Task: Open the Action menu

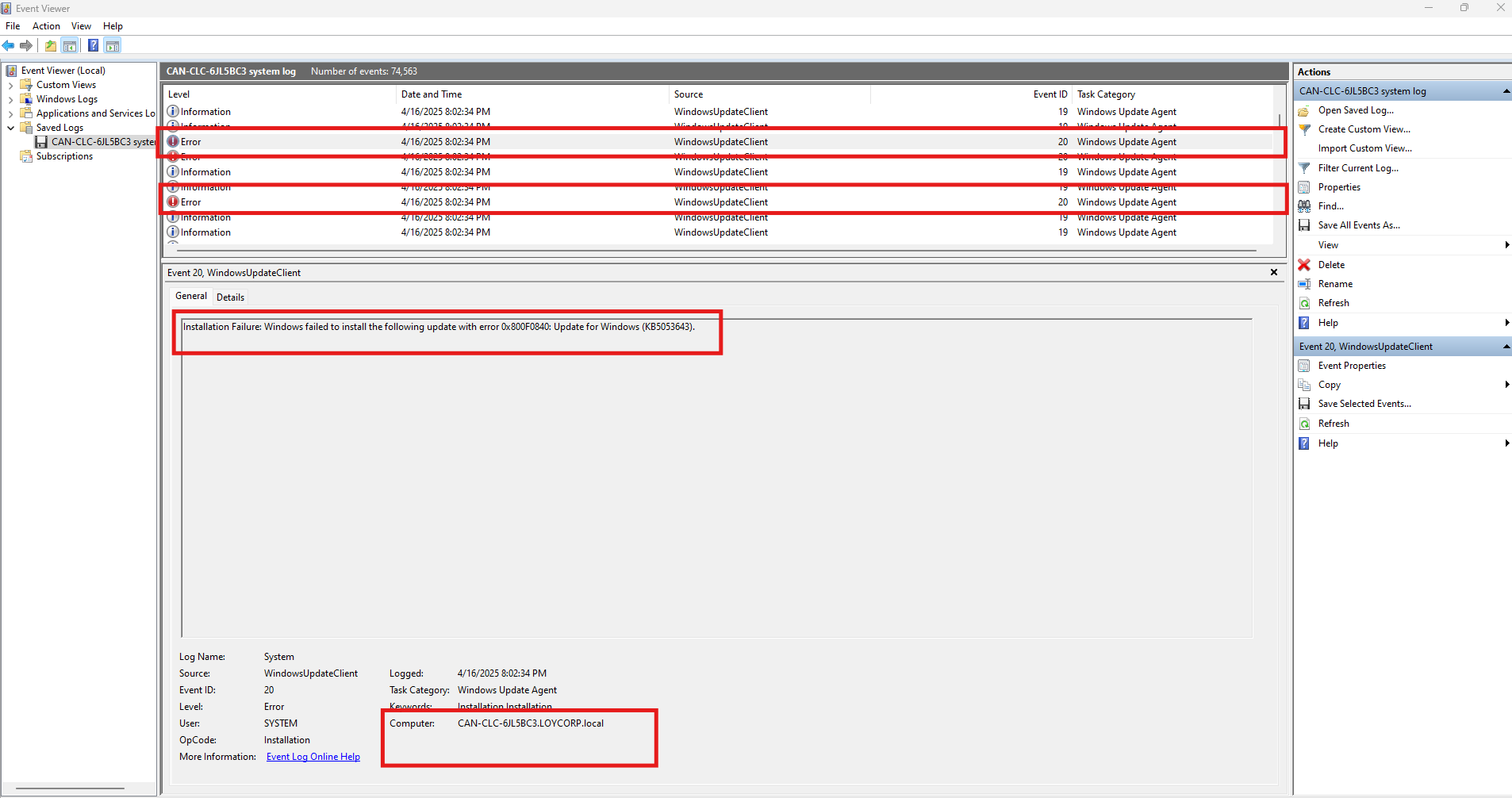Action: coord(46,26)
